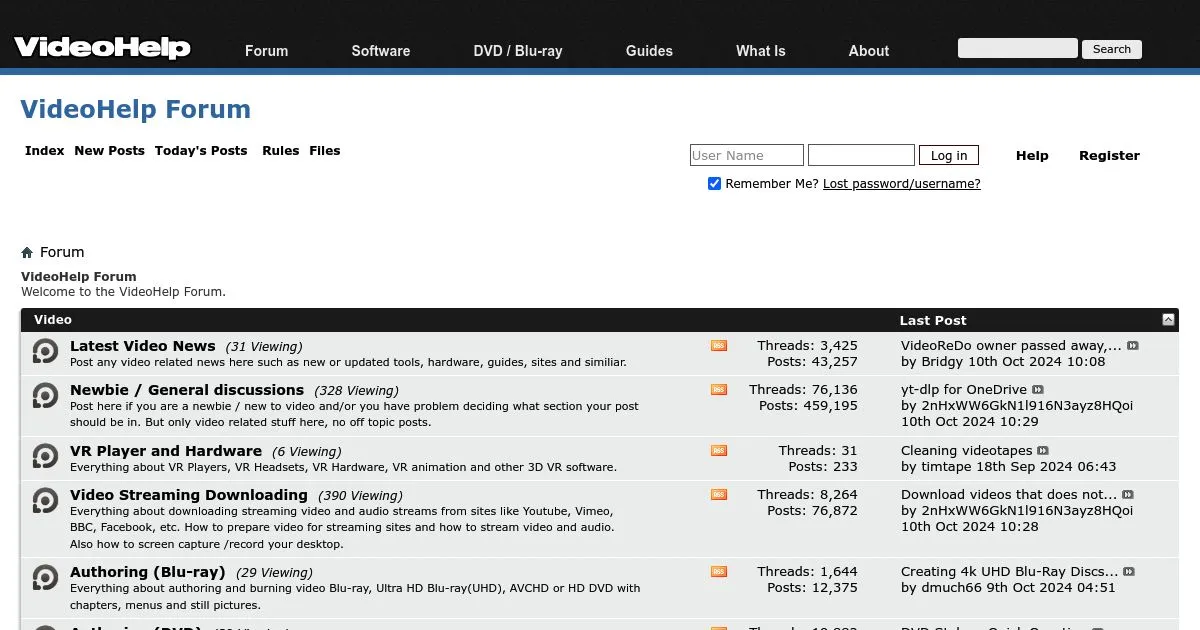Click forum status icon for Latest Video News
The height and width of the screenshot is (630, 1200).
45,352
